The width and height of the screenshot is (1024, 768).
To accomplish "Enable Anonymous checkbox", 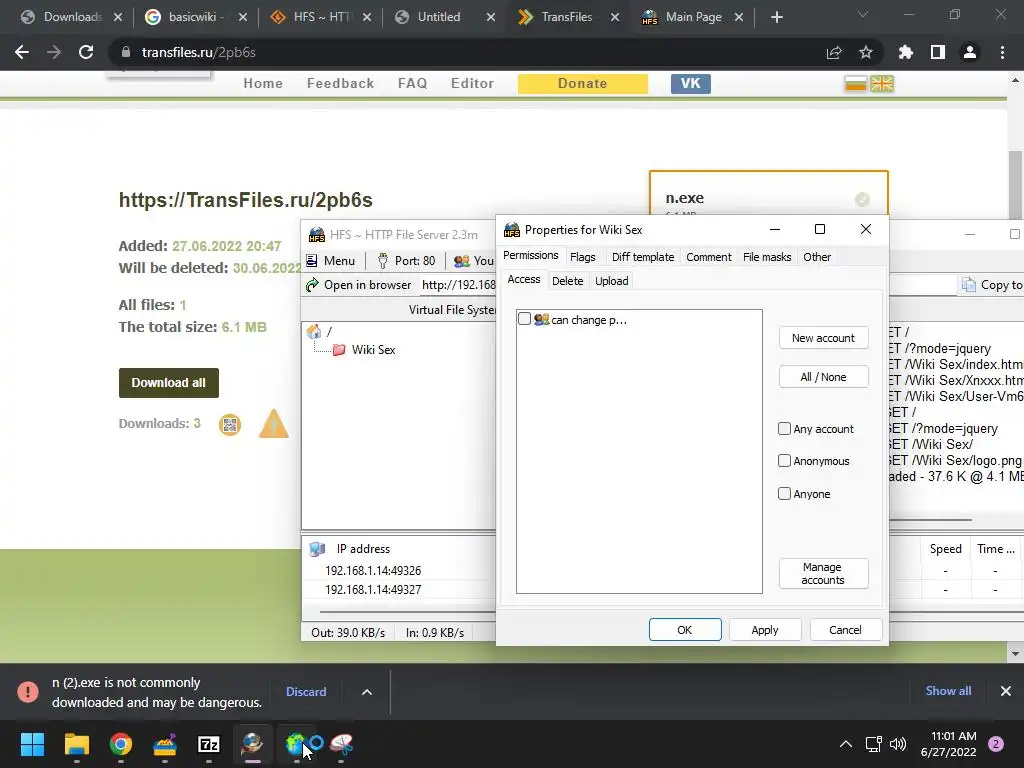I will (784, 460).
